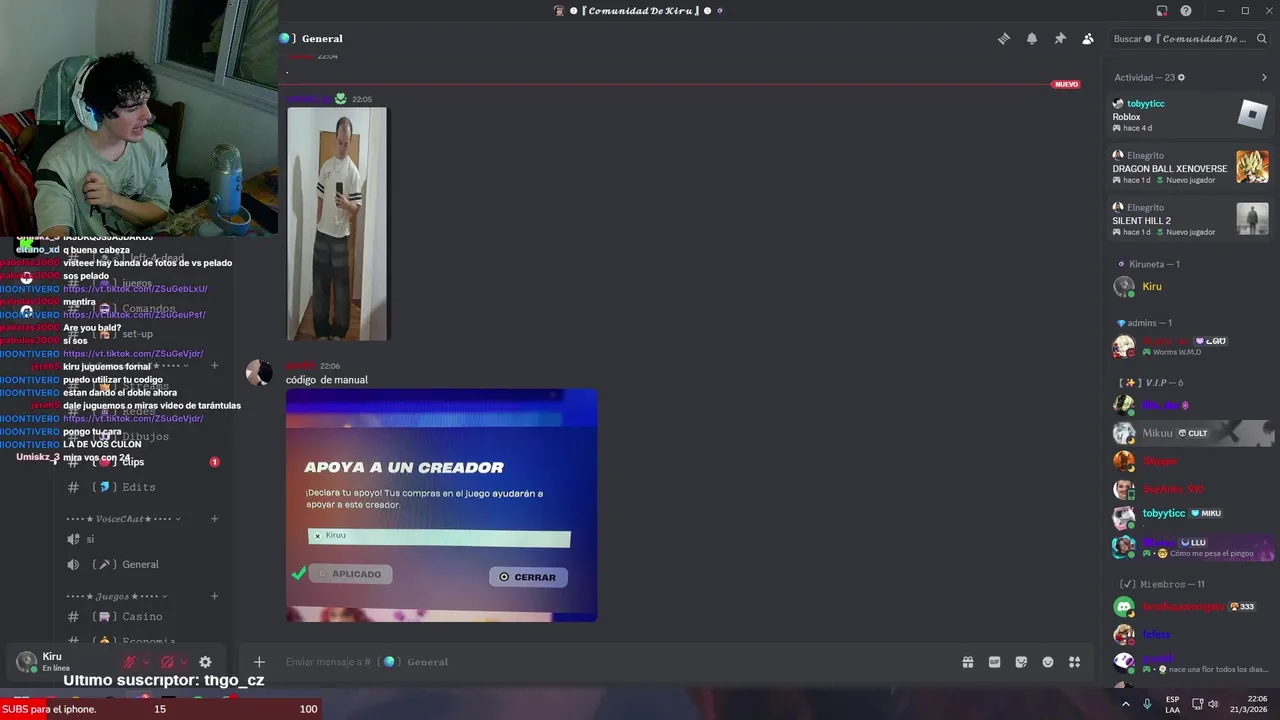Toggle the member list icon
1280x720 pixels.
(1087, 39)
